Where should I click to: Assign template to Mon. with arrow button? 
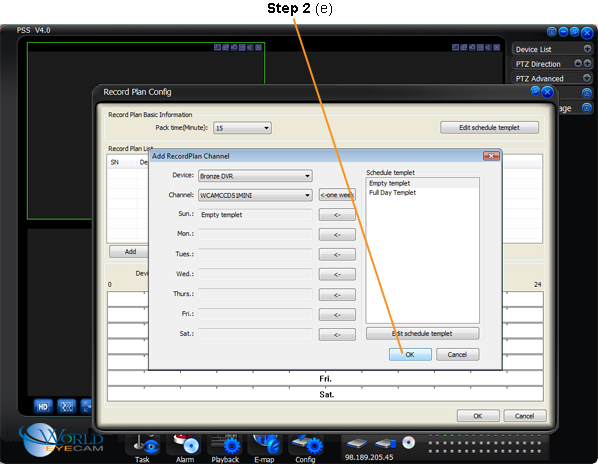[337, 234]
